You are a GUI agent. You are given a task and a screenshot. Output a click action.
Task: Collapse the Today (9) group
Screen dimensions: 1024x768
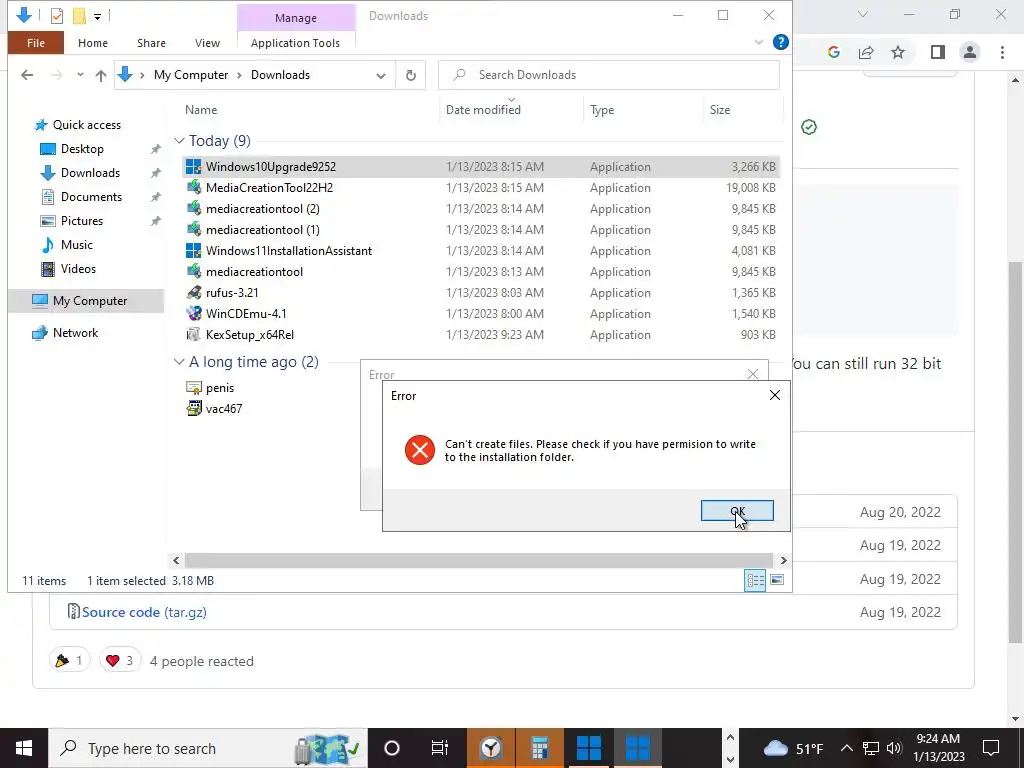(179, 141)
